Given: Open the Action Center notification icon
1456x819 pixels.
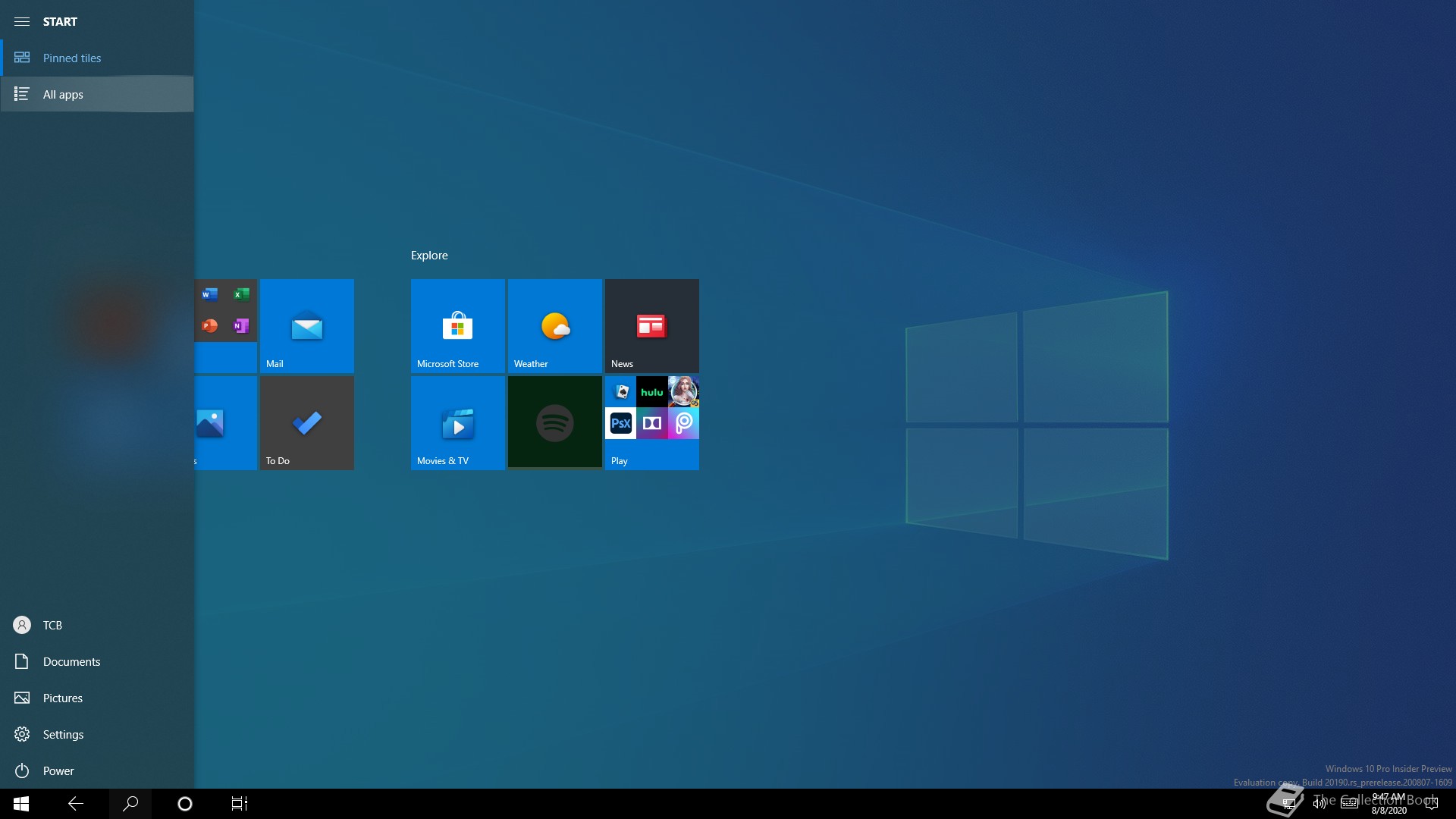Looking at the screenshot, I should tap(1432, 804).
